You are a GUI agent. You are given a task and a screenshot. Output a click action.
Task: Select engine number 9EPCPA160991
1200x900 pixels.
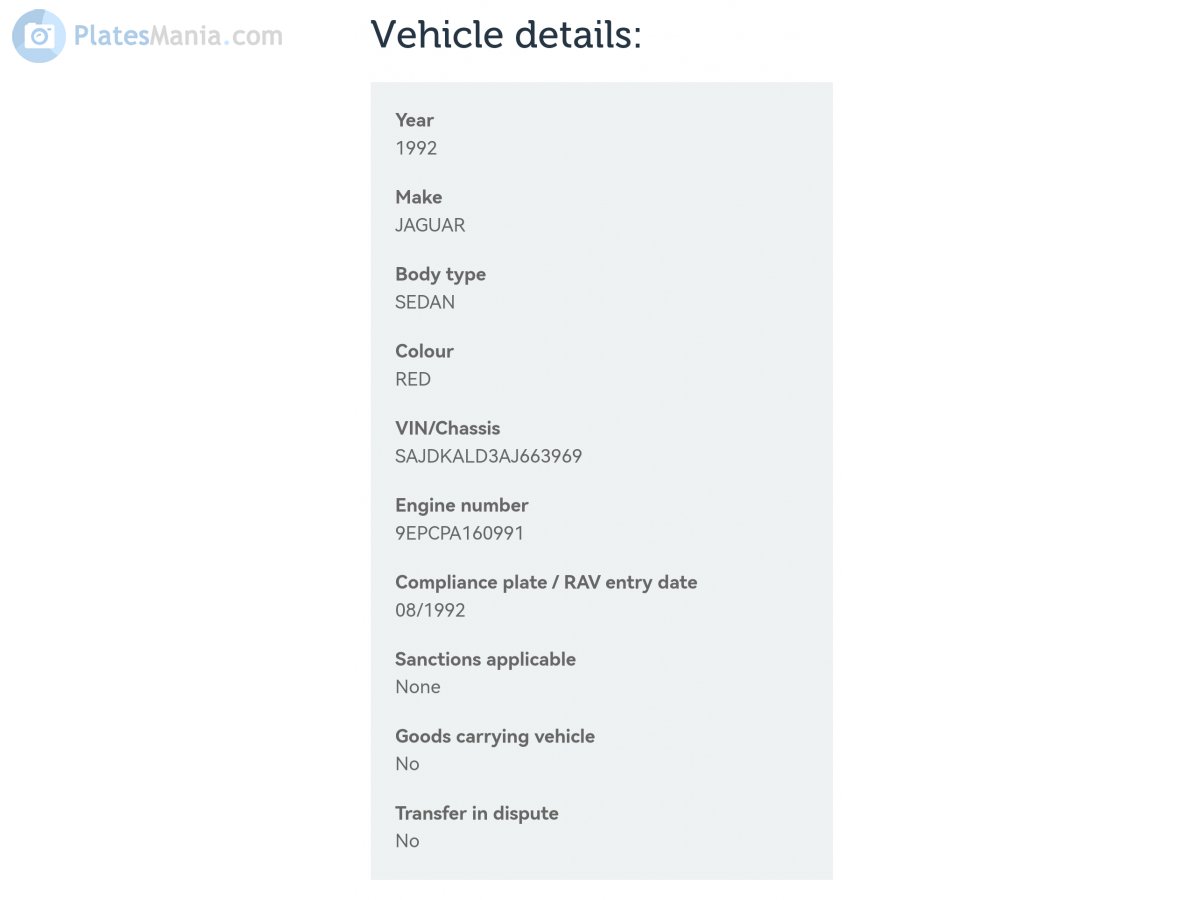pyautogui.click(x=459, y=533)
